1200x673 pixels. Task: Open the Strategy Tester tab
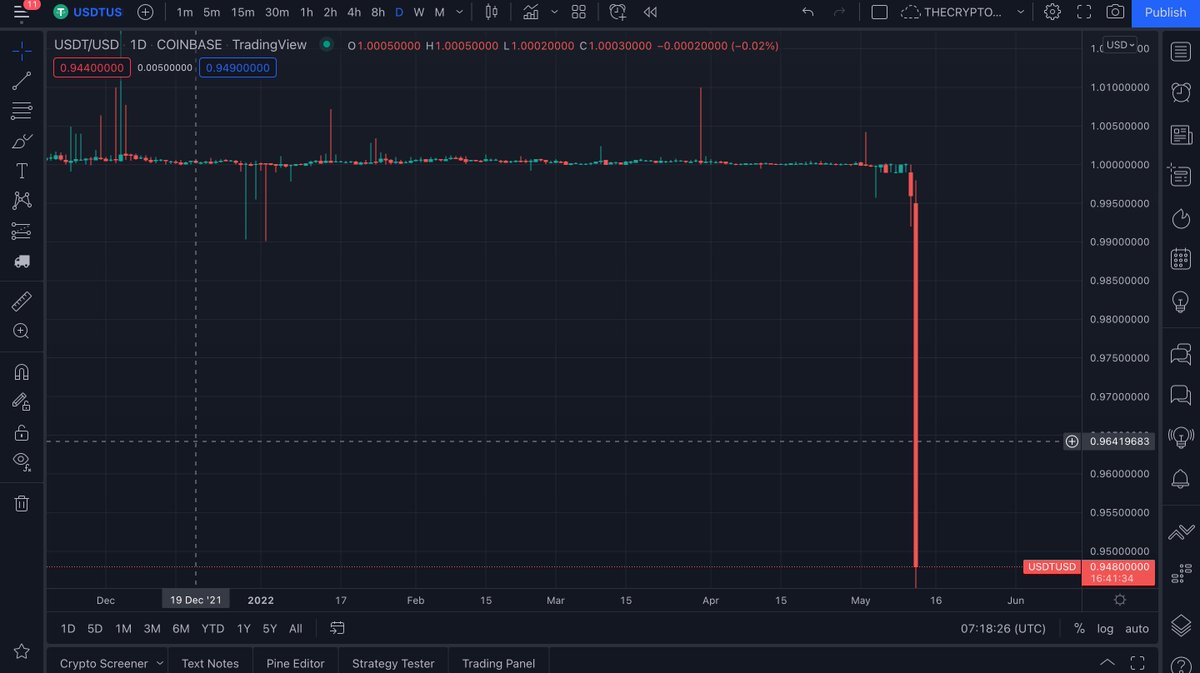click(x=393, y=663)
